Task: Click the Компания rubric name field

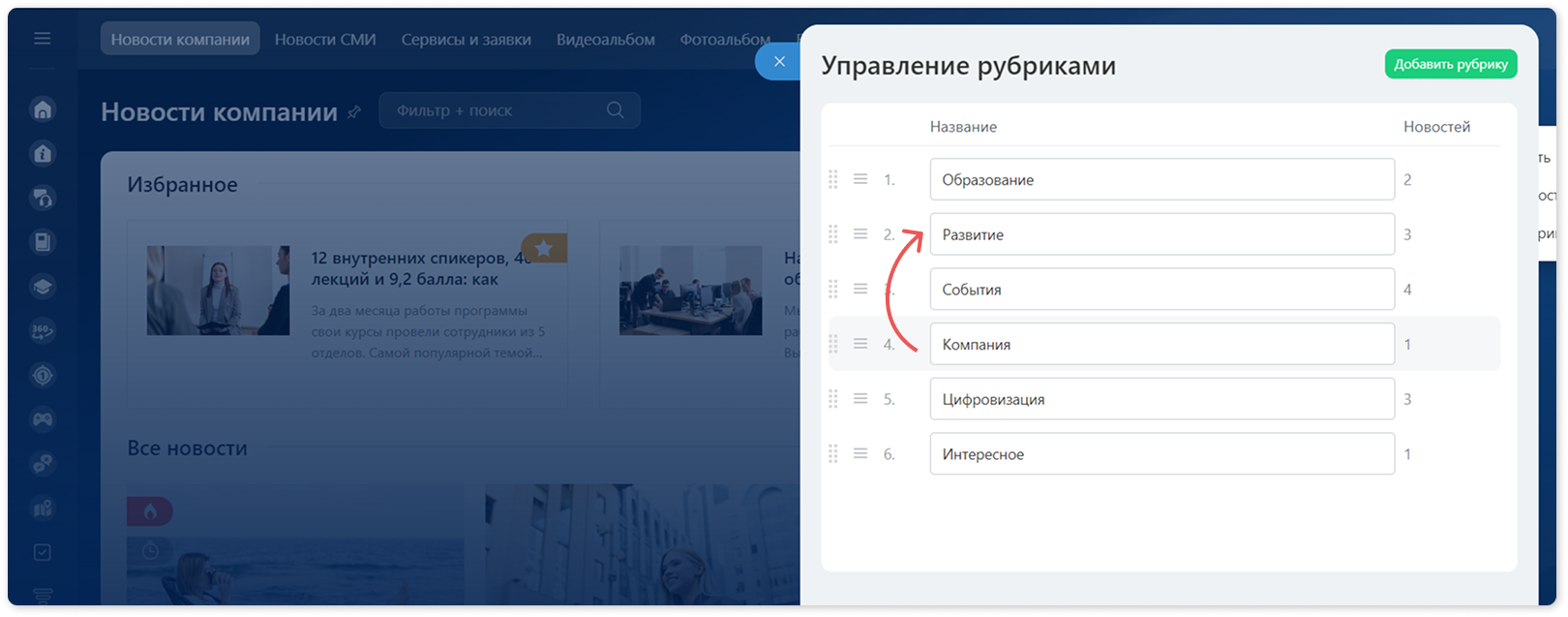Action: pyautogui.click(x=1162, y=344)
